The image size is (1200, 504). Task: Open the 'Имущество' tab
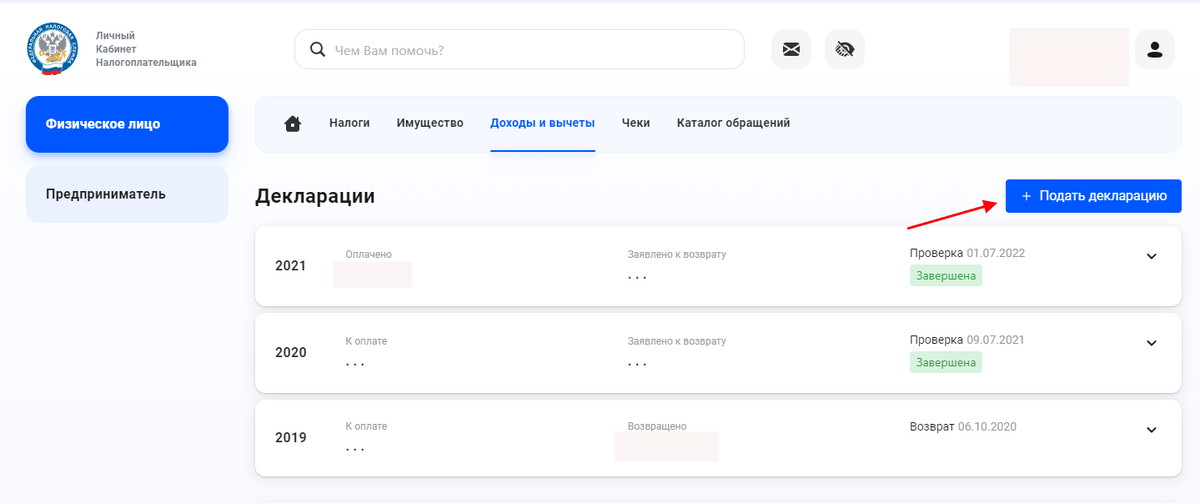[x=430, y=123]
